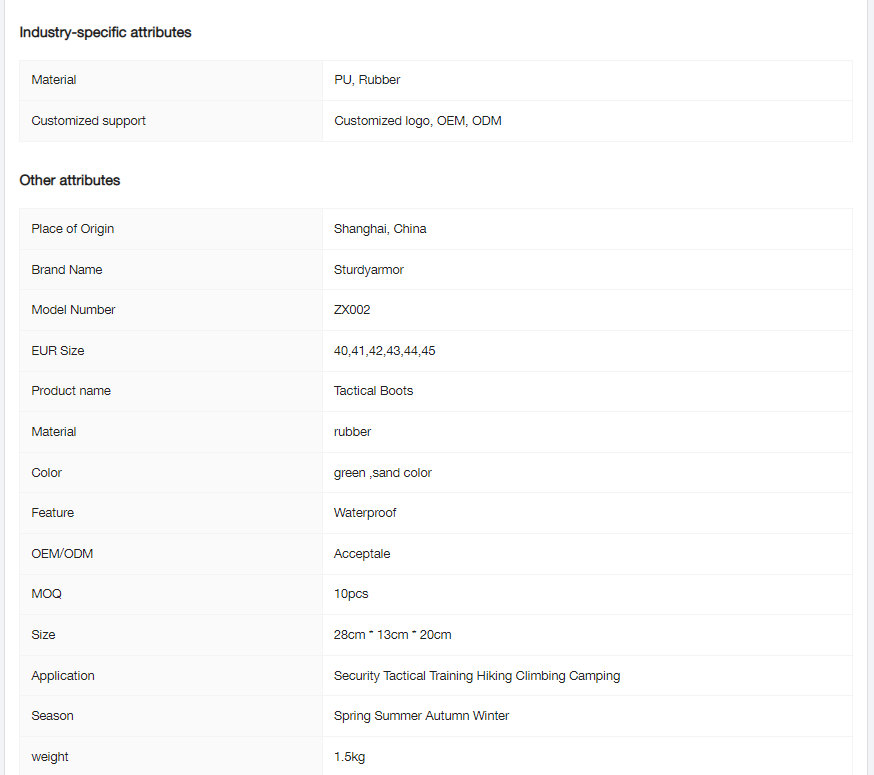Click the "PU, Rubber" material value
This screenshot has height=775, width=874.
pos(367,80)
